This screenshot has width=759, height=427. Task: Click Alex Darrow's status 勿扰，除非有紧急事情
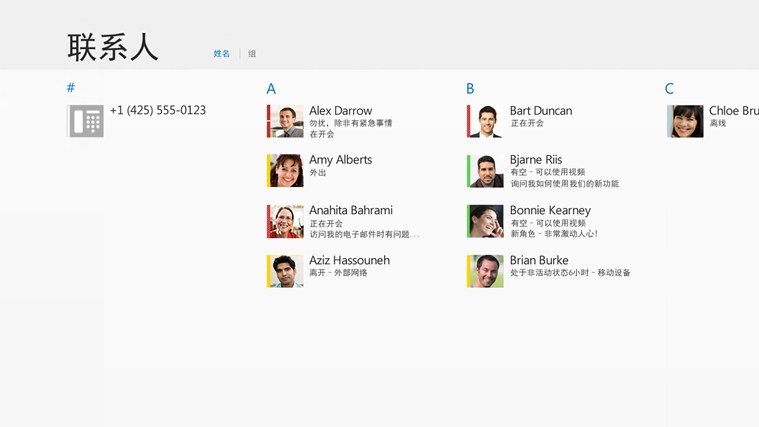click(x=351, y=123)
